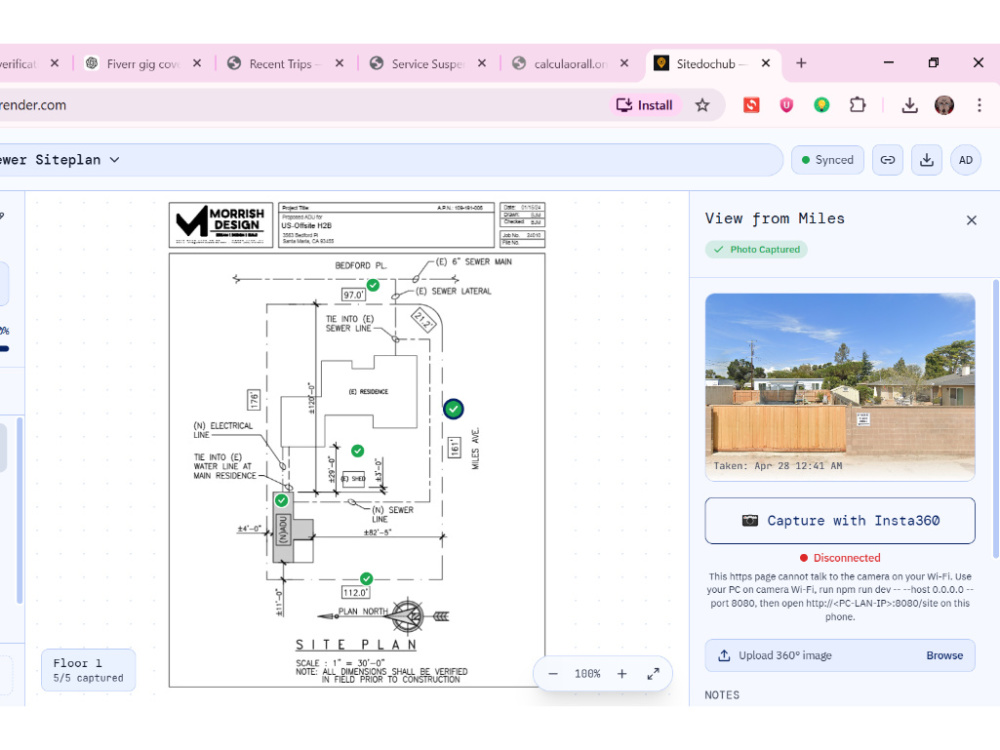1000x750 pixels.
Task: Switch to the Fiverr gig tab
Action: point(143,64)
